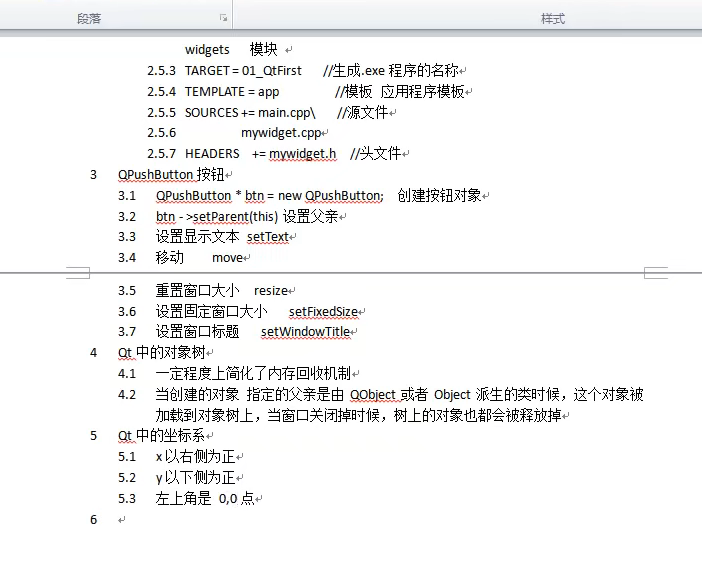Click the line 'y 以下侧为正'
Screen dimensions: 702x585
click(x=196, y=478)
